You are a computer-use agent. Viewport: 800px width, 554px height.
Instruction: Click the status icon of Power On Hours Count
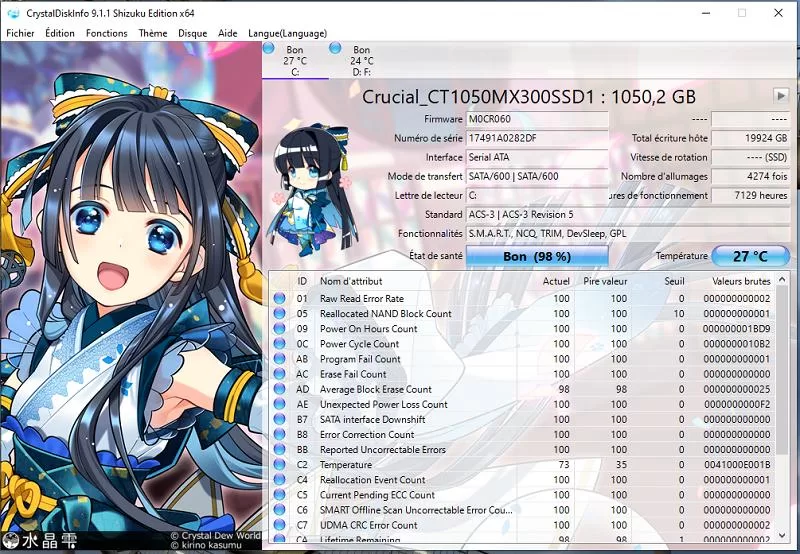pyautogui.click(x=280, y=329)
